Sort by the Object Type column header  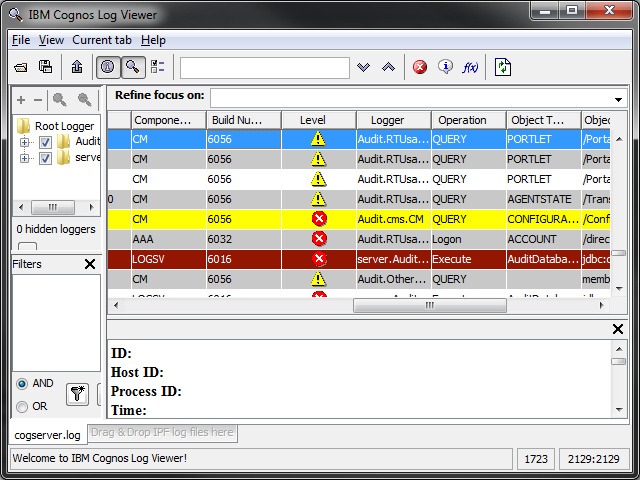544,120
